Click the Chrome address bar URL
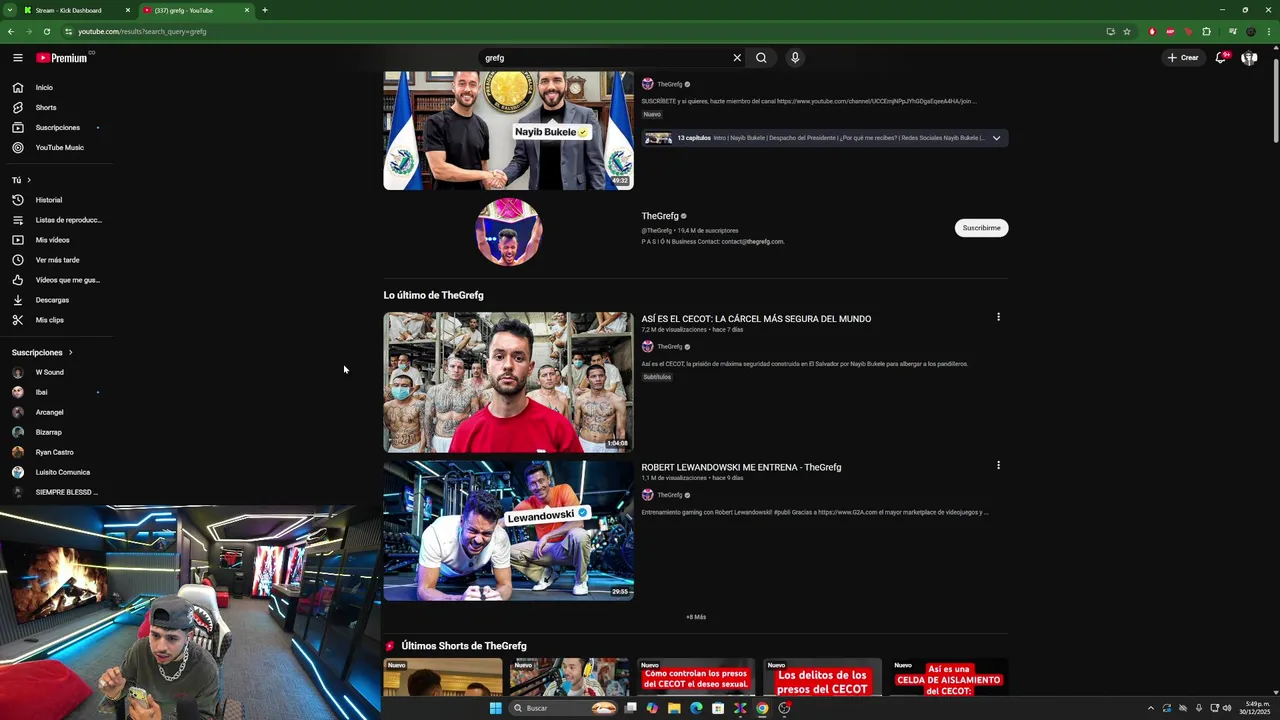Screen dimensions: 1280x720 pos(142,31)
